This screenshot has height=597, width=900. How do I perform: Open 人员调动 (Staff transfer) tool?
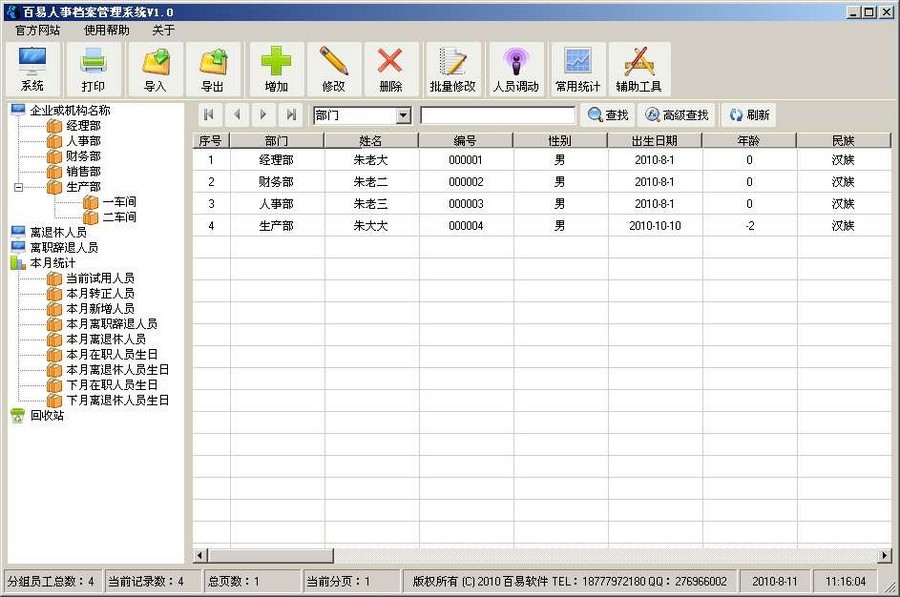516,68
